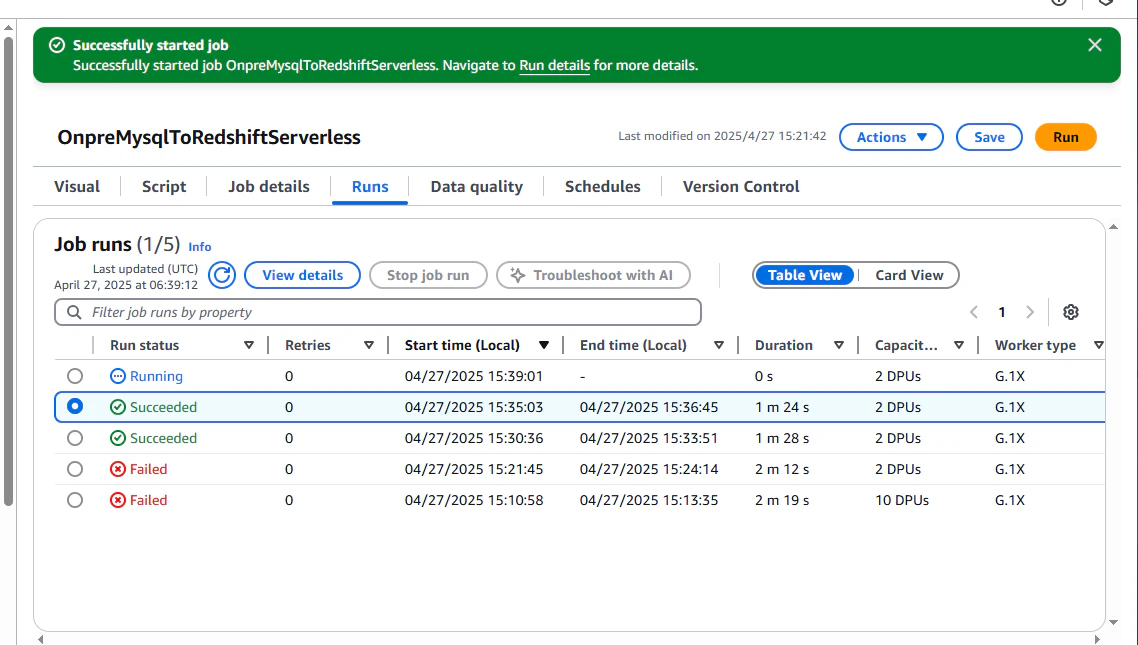1138x645 pixels.
Task: Dismiss the success notification banner
Action: [x=1094, y=45]
